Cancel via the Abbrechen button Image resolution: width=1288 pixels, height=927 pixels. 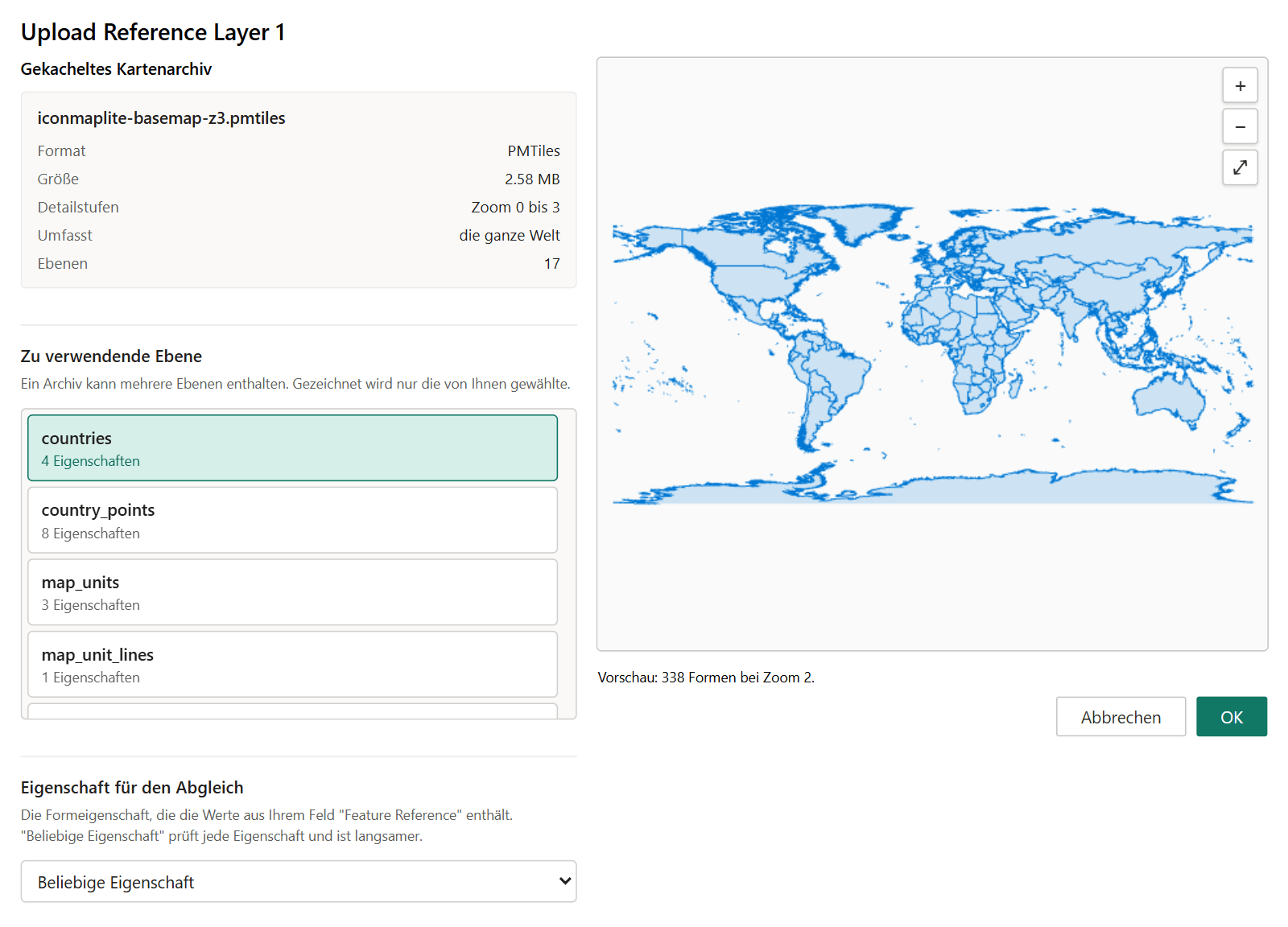pyautogui.click(x=1121, y=716)
